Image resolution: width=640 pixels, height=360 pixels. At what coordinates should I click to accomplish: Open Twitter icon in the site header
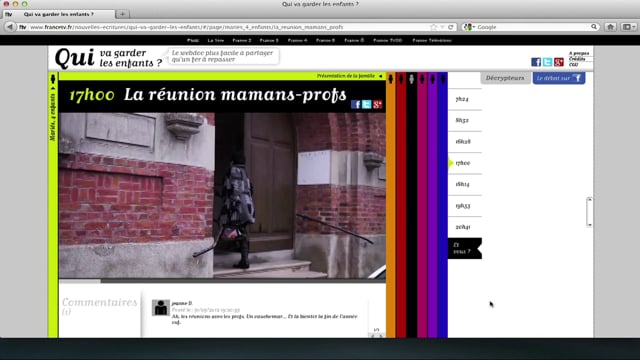pos(547,62)
